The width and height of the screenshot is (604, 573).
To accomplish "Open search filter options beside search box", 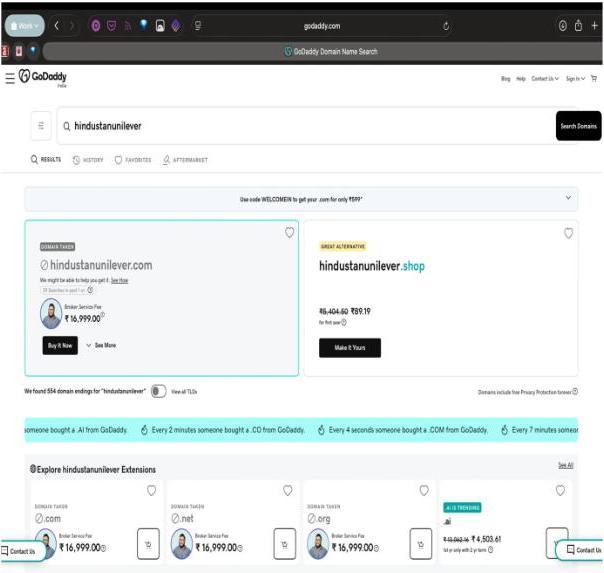I will pos(41,126).
